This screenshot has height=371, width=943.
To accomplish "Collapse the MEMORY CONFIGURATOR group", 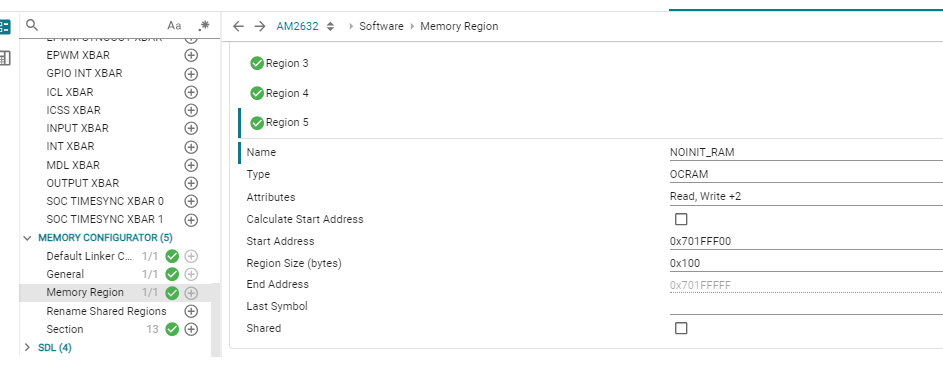I will point(27,238).
